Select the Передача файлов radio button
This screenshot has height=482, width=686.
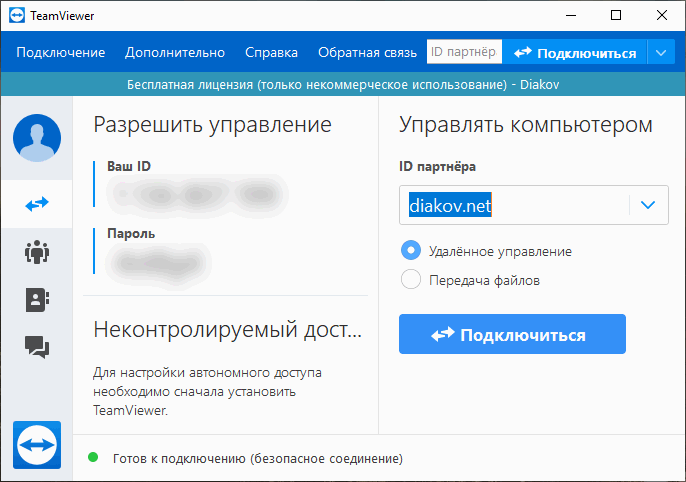coord(411,279)
